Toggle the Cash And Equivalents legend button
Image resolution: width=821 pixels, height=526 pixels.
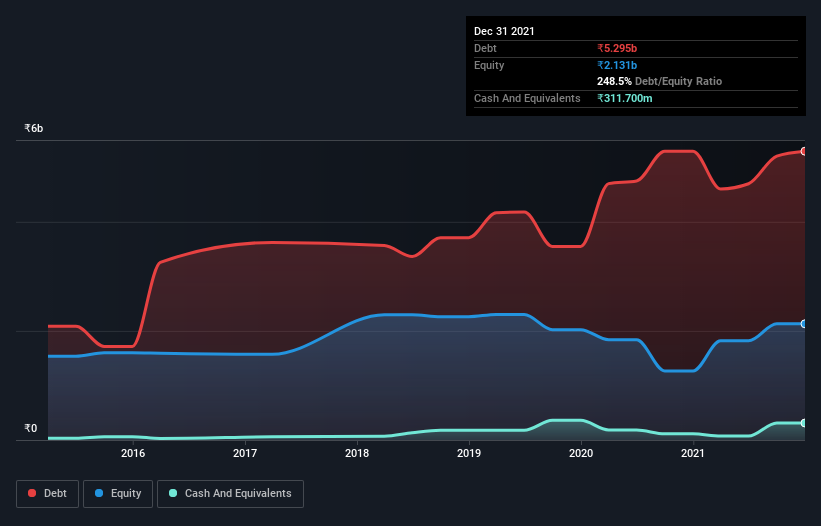click(230, 494)
